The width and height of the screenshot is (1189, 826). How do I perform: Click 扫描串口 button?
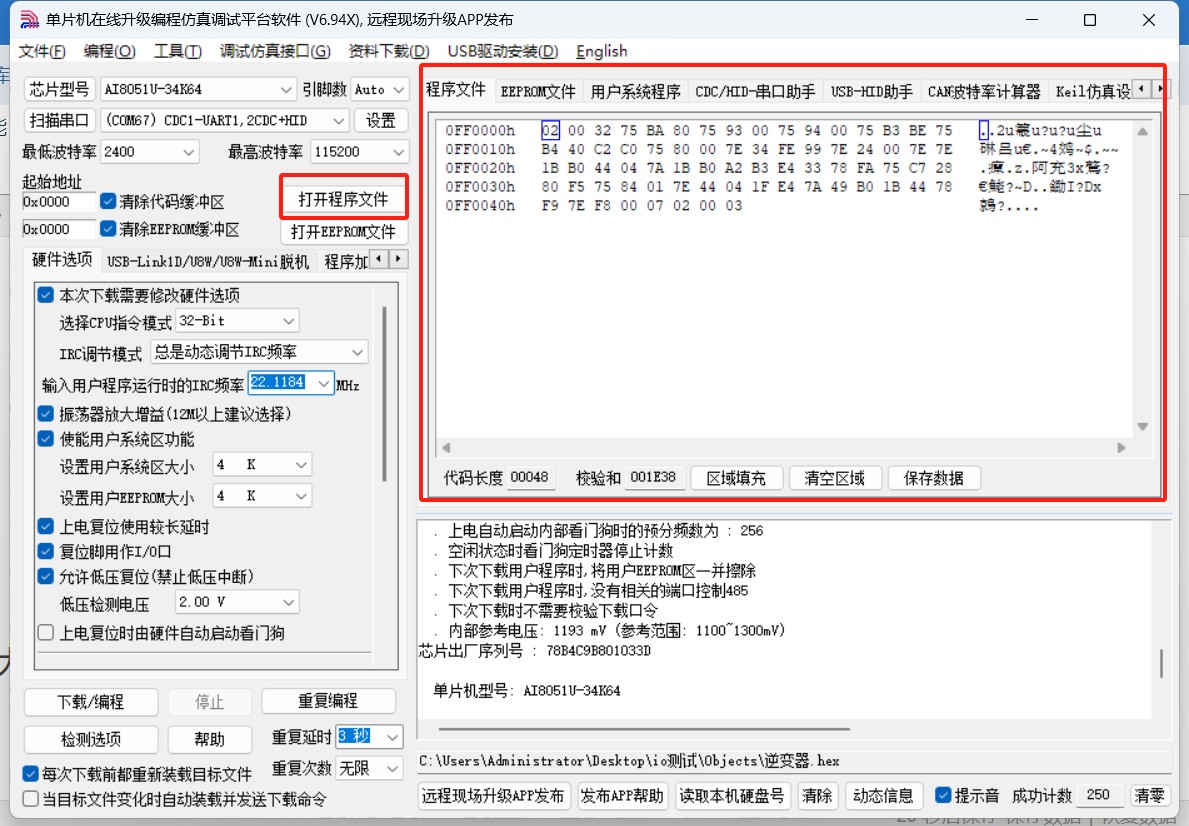pos(59,121)
